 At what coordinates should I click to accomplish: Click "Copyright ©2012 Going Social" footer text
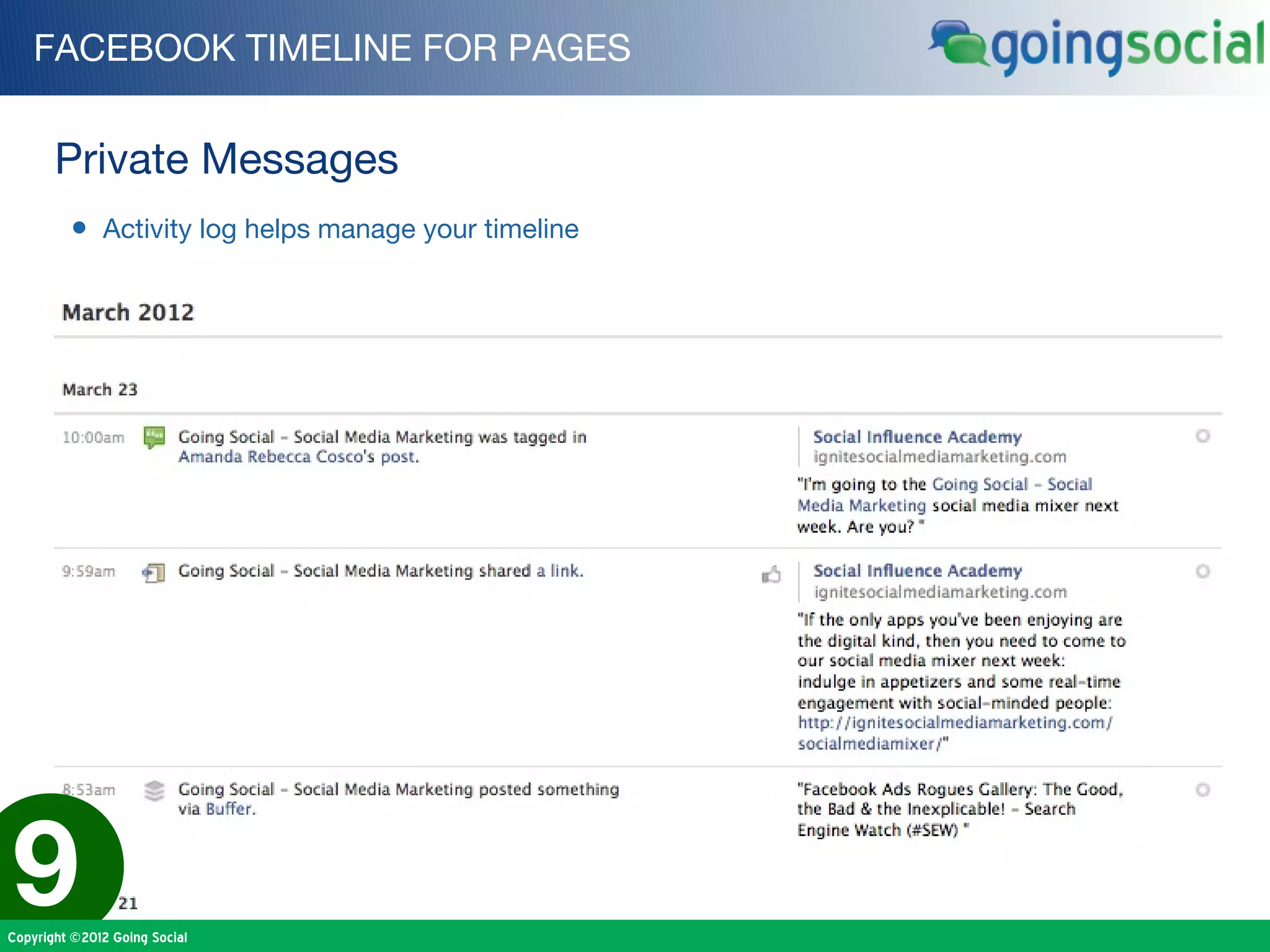[97, 937]
